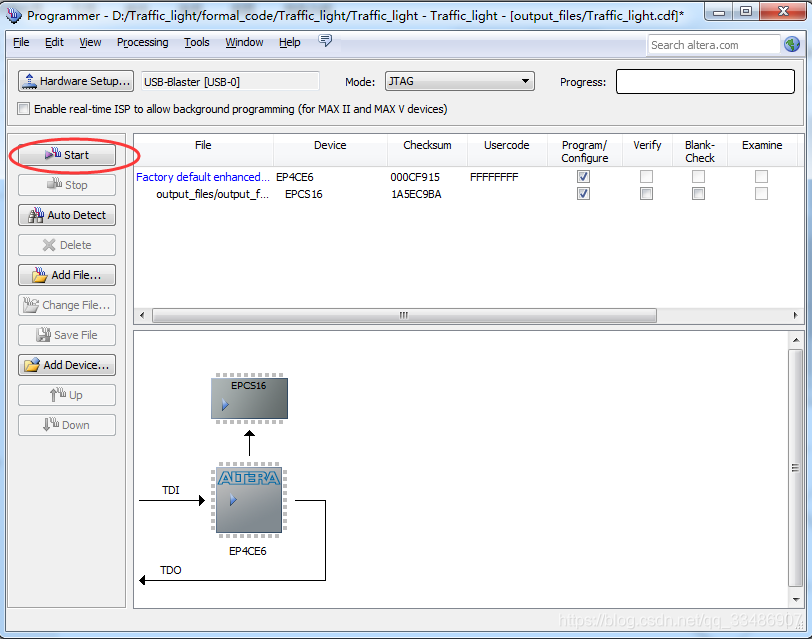Click the Blank-Check column header
This screenshot has width=812, height=639.
pos(700,151)
